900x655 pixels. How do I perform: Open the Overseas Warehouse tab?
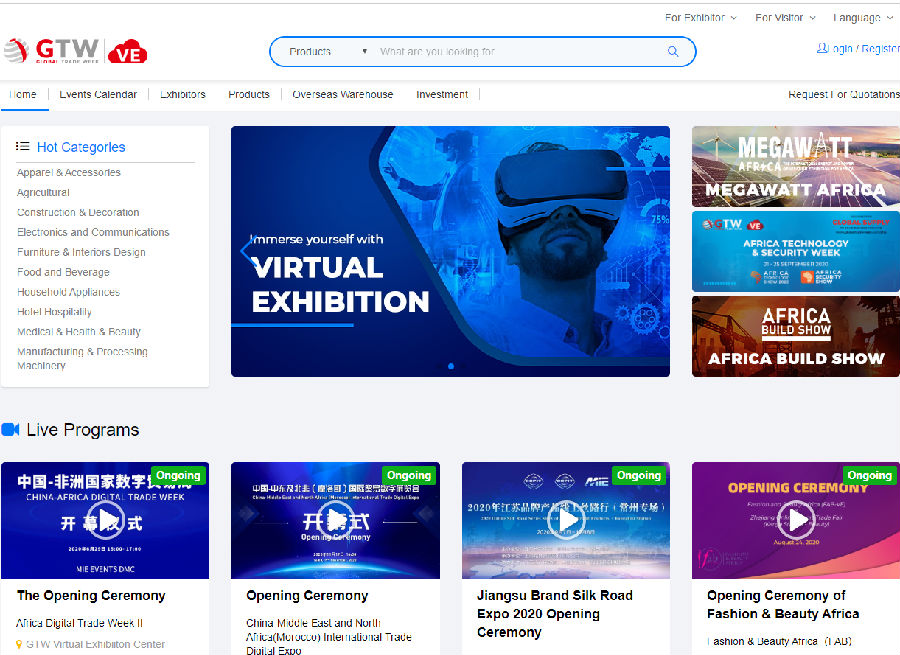(342, 95)
